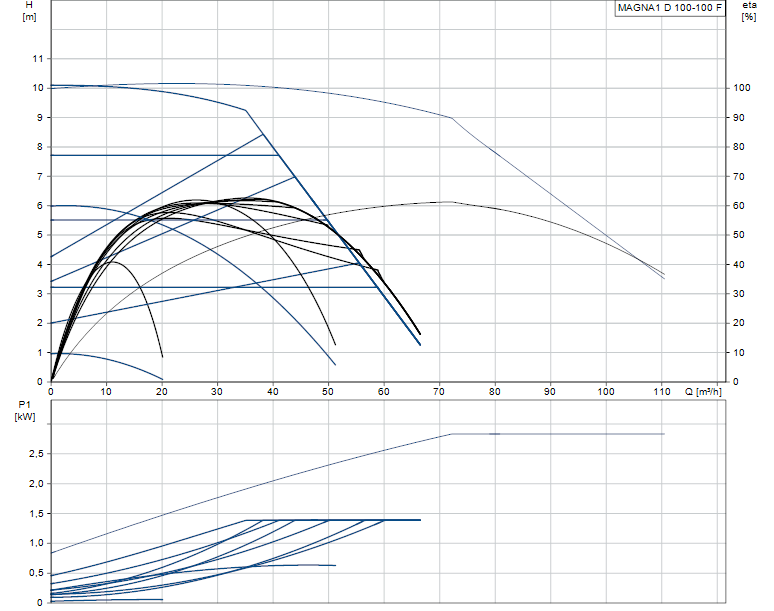Select the 1,5 tick on the P1 axis
774x611 pixels.
coord(37,514)
